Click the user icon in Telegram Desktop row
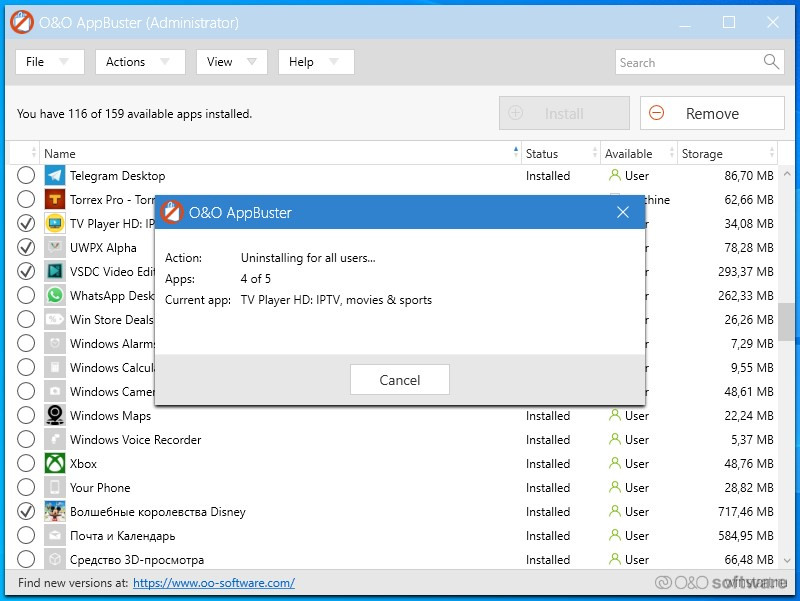This screenshot has height=601, width=800. pyautogui.click(x=615, y=176)
